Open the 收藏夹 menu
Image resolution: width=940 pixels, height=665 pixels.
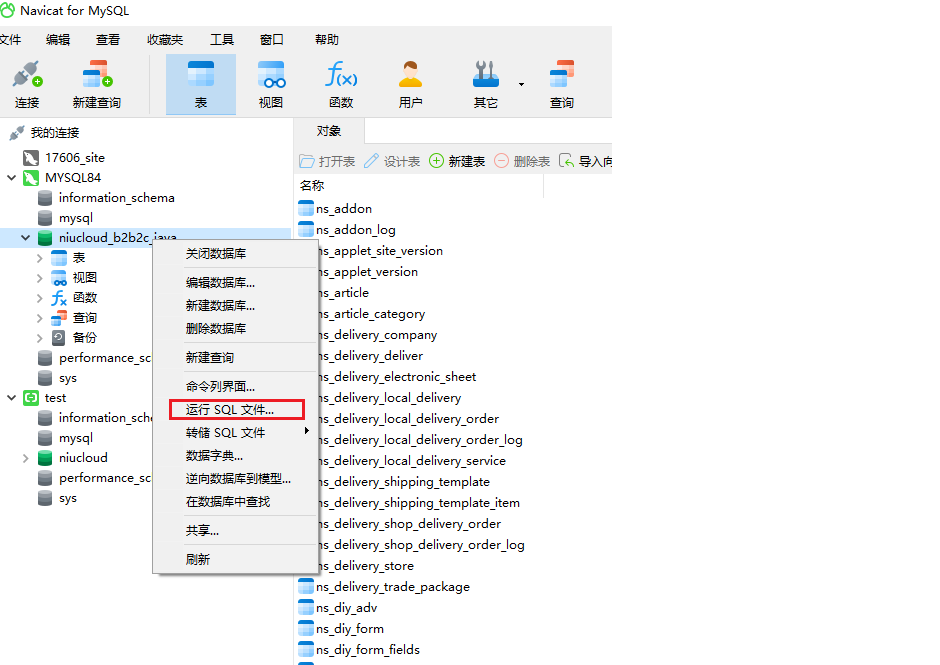(165, 40)
